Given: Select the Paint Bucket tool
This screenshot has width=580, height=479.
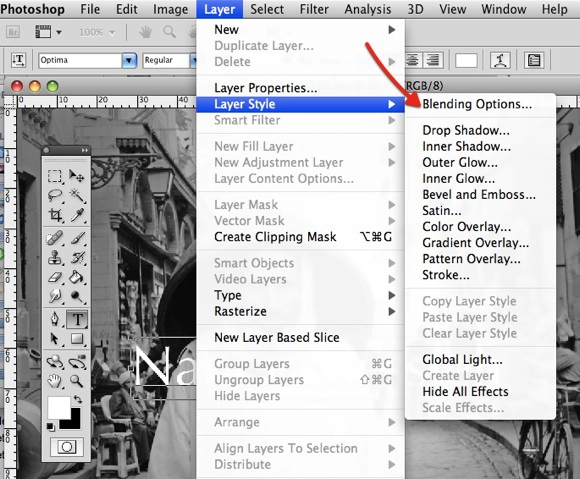Looking at the screenshot, I should point(77,277).
